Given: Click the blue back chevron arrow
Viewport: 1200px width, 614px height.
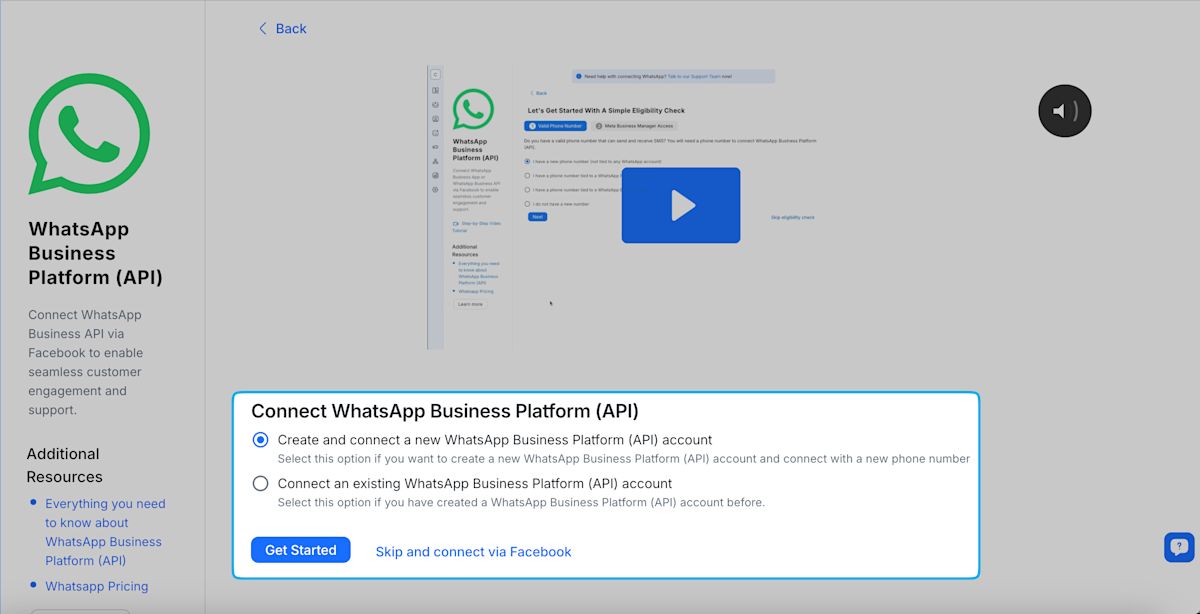Looking at the screenshot, I should tap(263, 28).
